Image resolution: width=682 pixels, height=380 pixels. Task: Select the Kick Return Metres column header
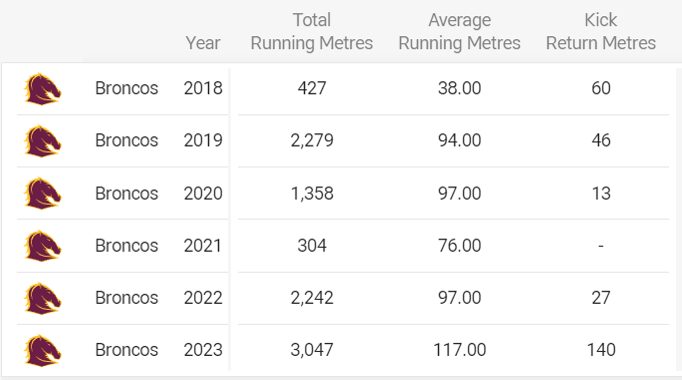click(601, 32)
